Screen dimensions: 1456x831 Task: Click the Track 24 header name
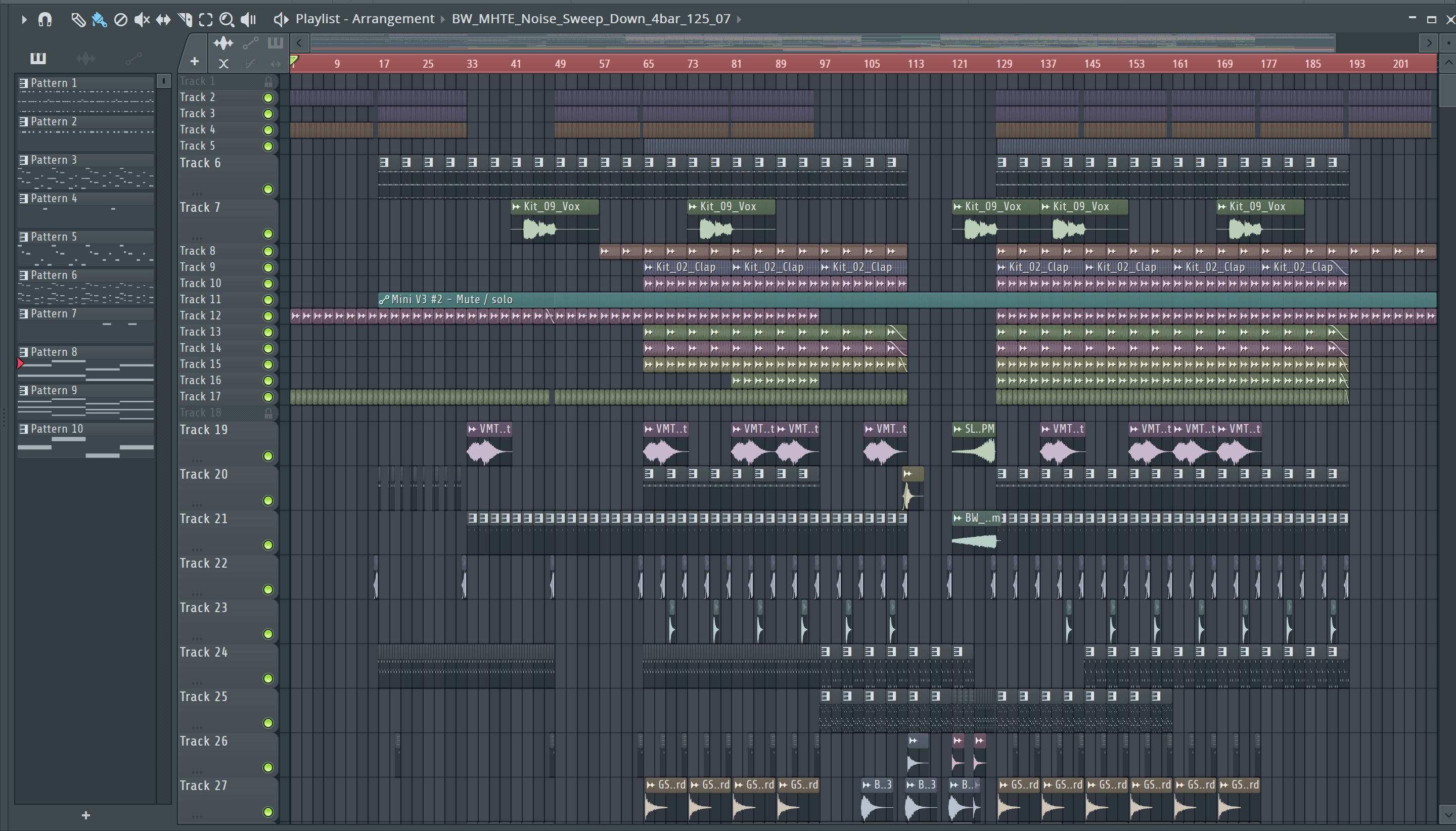coord(204,653)
